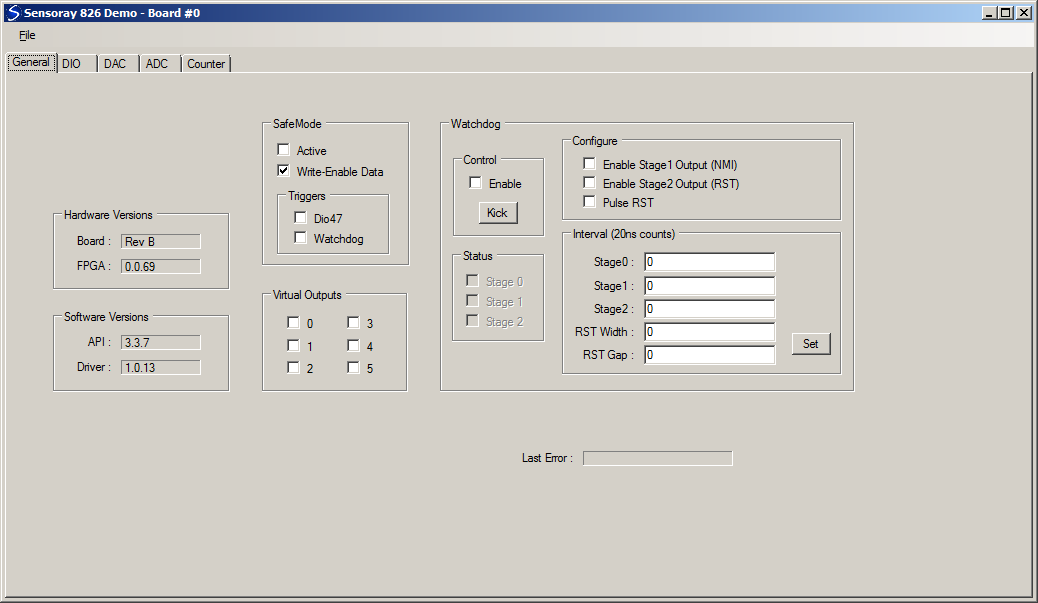Click the Kick button
This screenshot has height=603, width=1038.
coord(497,212)
